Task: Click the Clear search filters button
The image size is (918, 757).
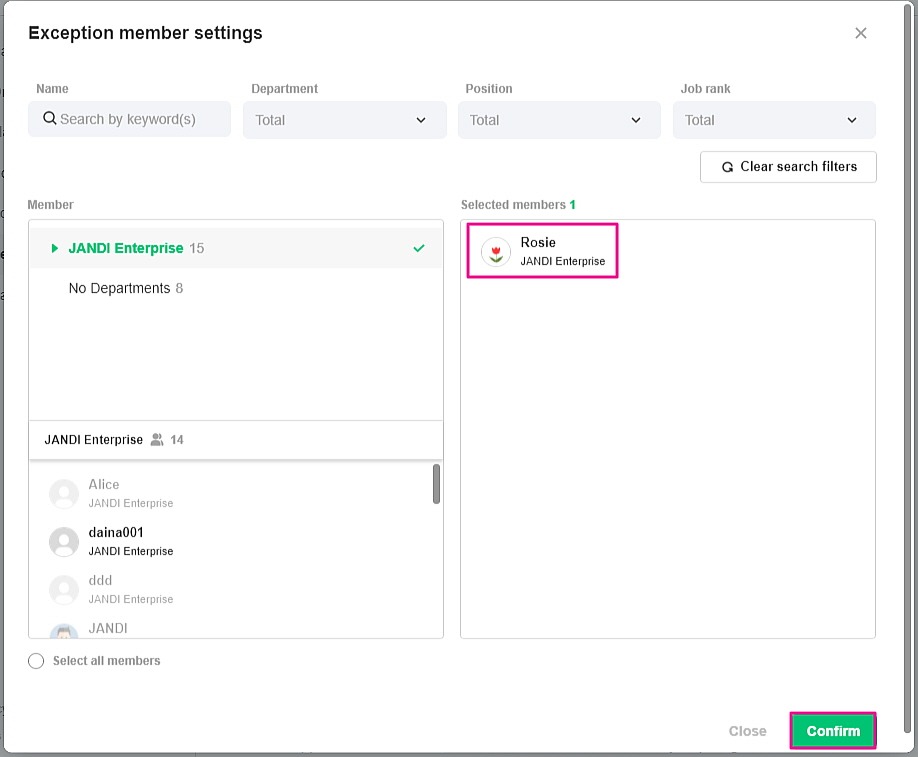Action: point(788,167)
